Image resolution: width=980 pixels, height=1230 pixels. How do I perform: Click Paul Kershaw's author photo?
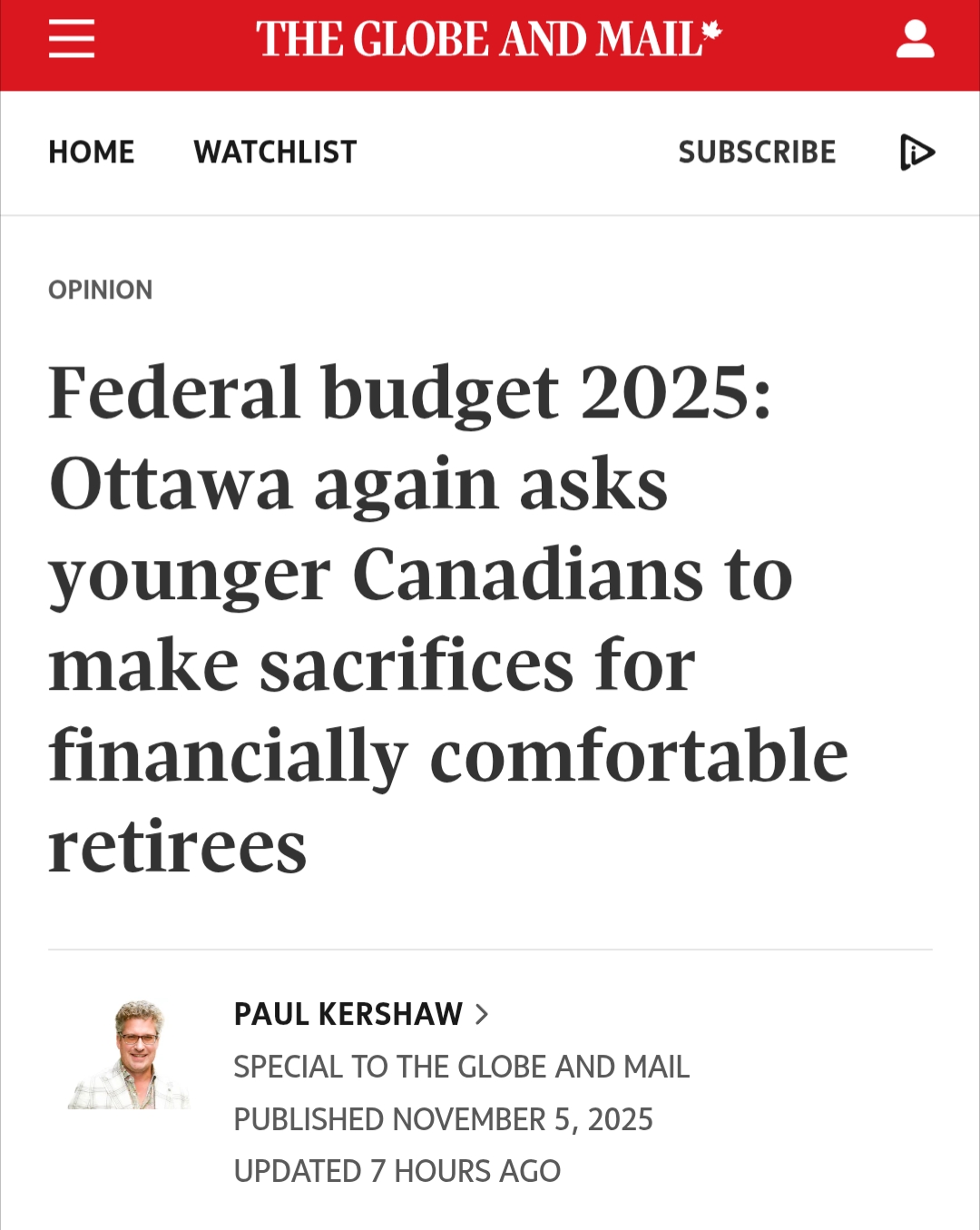[130, 1055]
